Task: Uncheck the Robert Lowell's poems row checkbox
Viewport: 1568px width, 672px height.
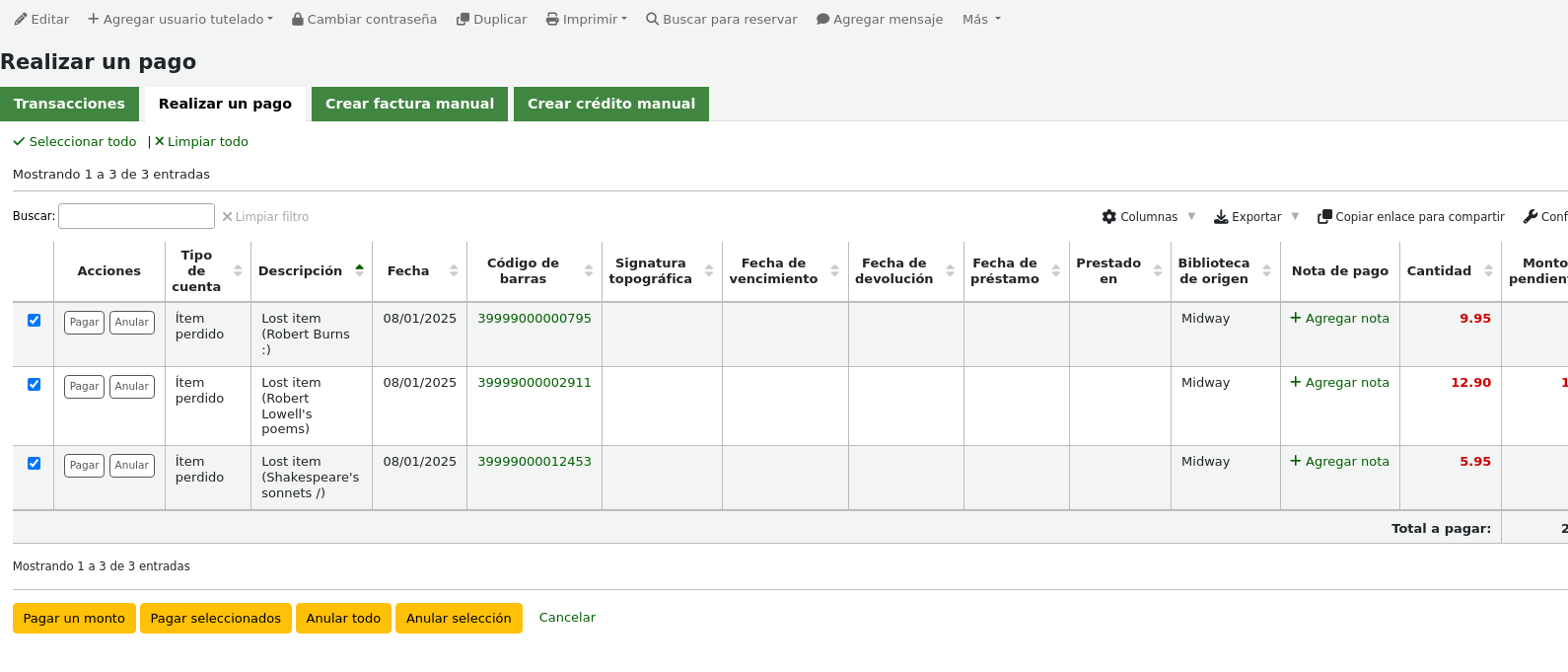Action: pos(35,384)
